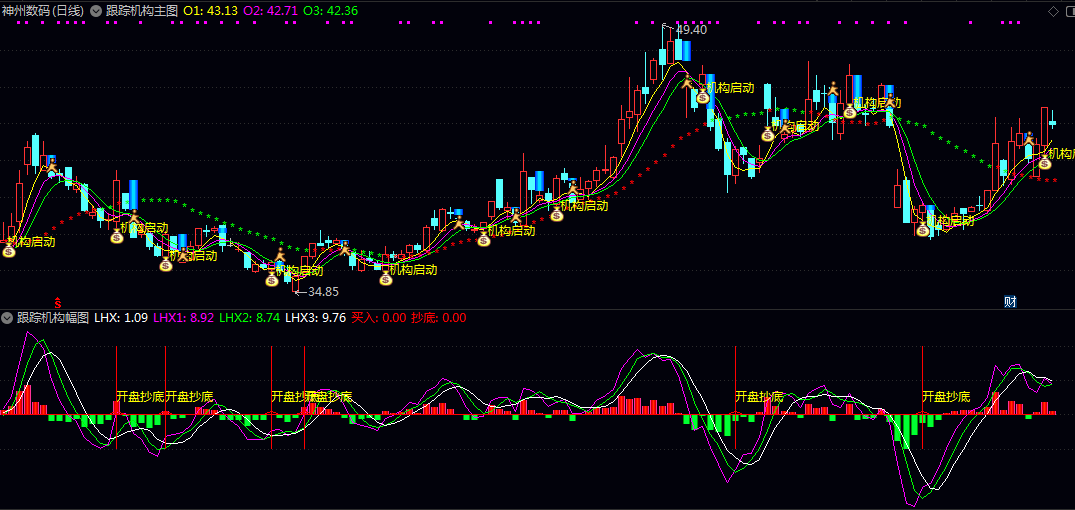Click the rightmost 开盘抄底 signal label
Viewport: 1075px width, 510px height.
pyautogui.click(x=946, y=397)
